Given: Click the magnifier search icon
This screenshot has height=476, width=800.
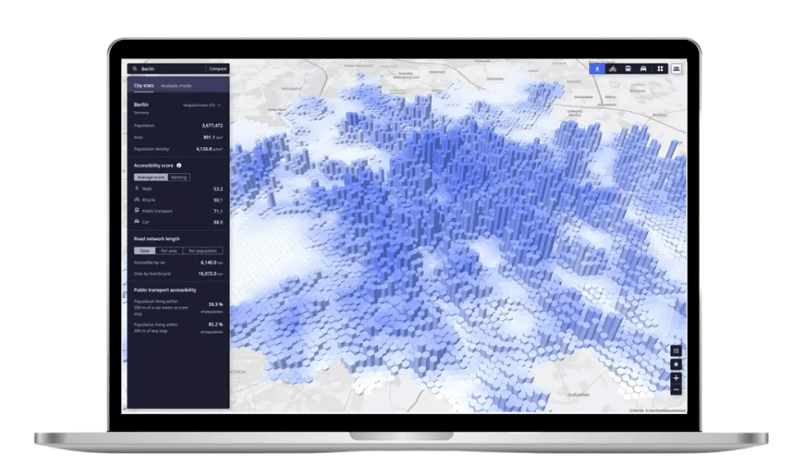Looking at the screenshot, I should 135,69.
